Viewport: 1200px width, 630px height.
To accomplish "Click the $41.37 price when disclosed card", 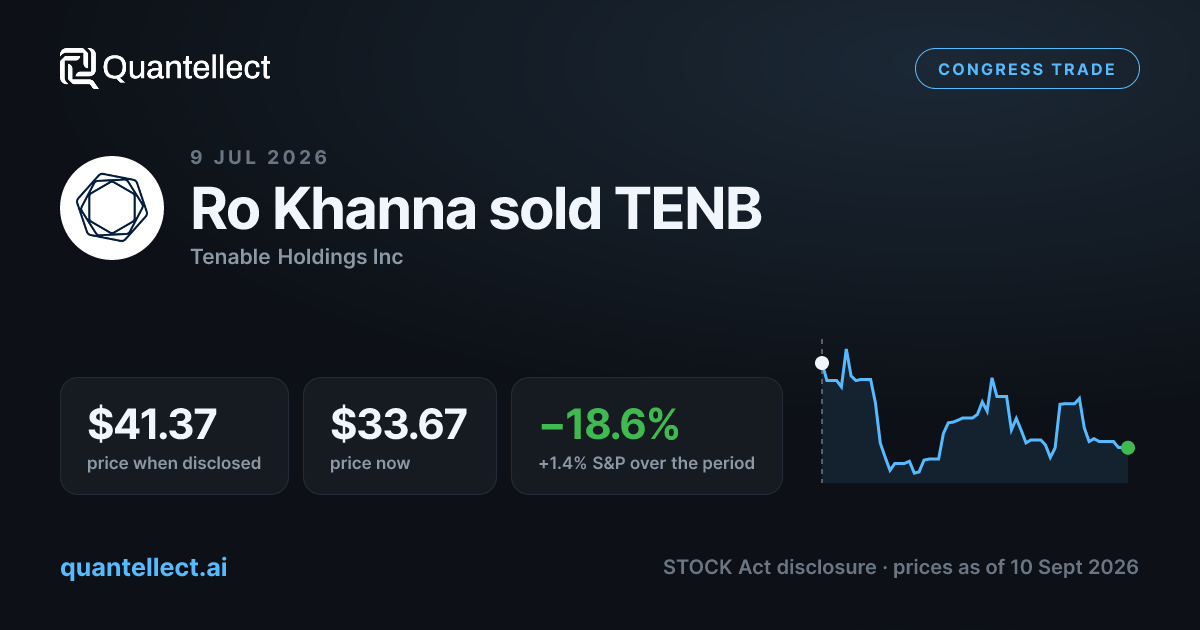I will (x=174, y=435).
